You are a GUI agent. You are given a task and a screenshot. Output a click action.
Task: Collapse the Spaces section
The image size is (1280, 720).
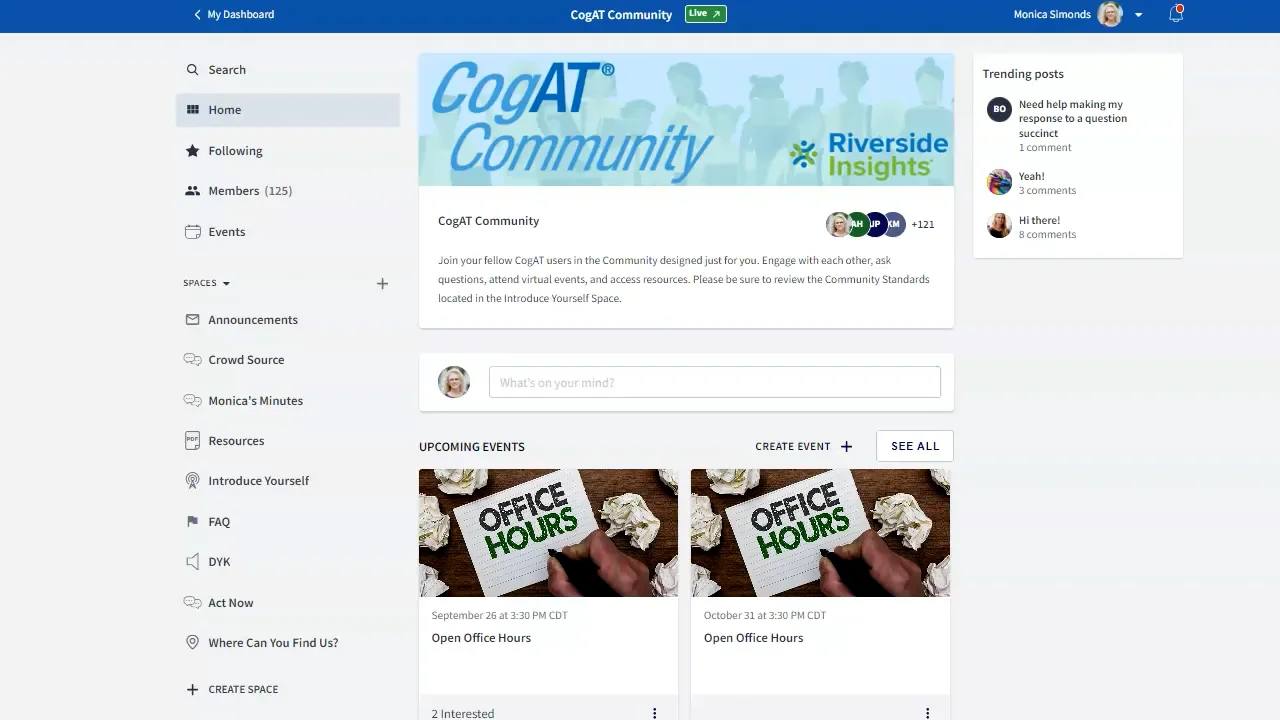207,283
